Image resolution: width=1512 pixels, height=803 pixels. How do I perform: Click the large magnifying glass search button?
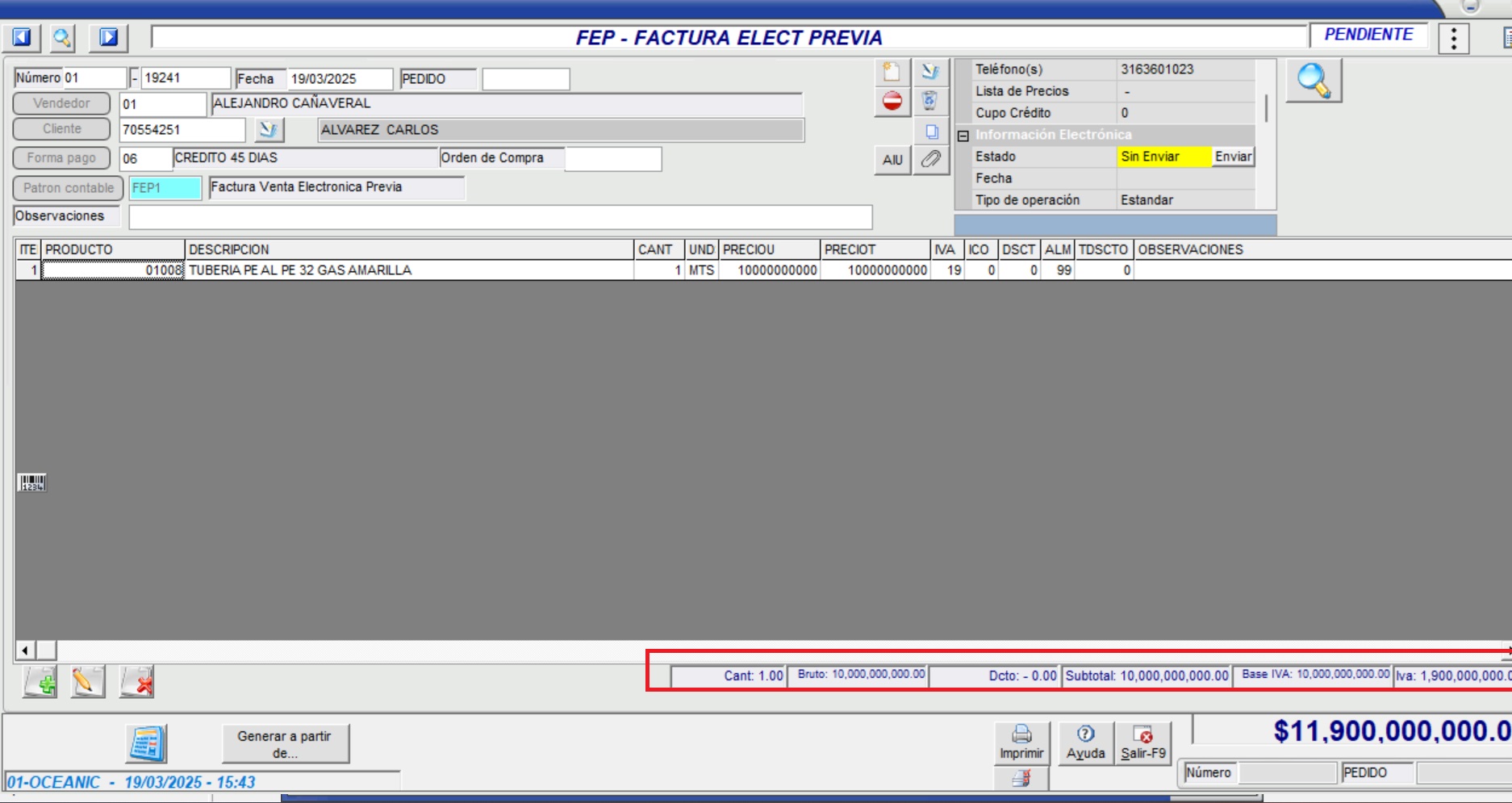(x=1314, y=81)
